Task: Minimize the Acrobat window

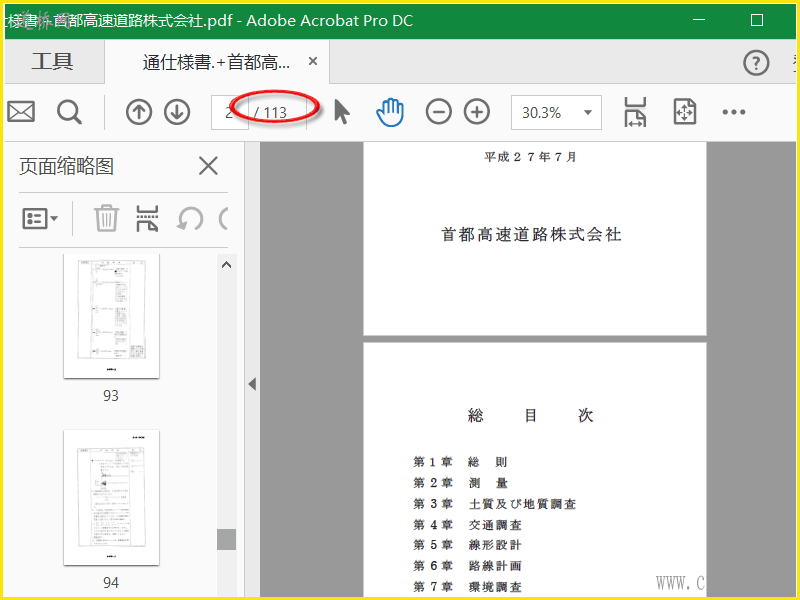Action: [x=699, y=20]
